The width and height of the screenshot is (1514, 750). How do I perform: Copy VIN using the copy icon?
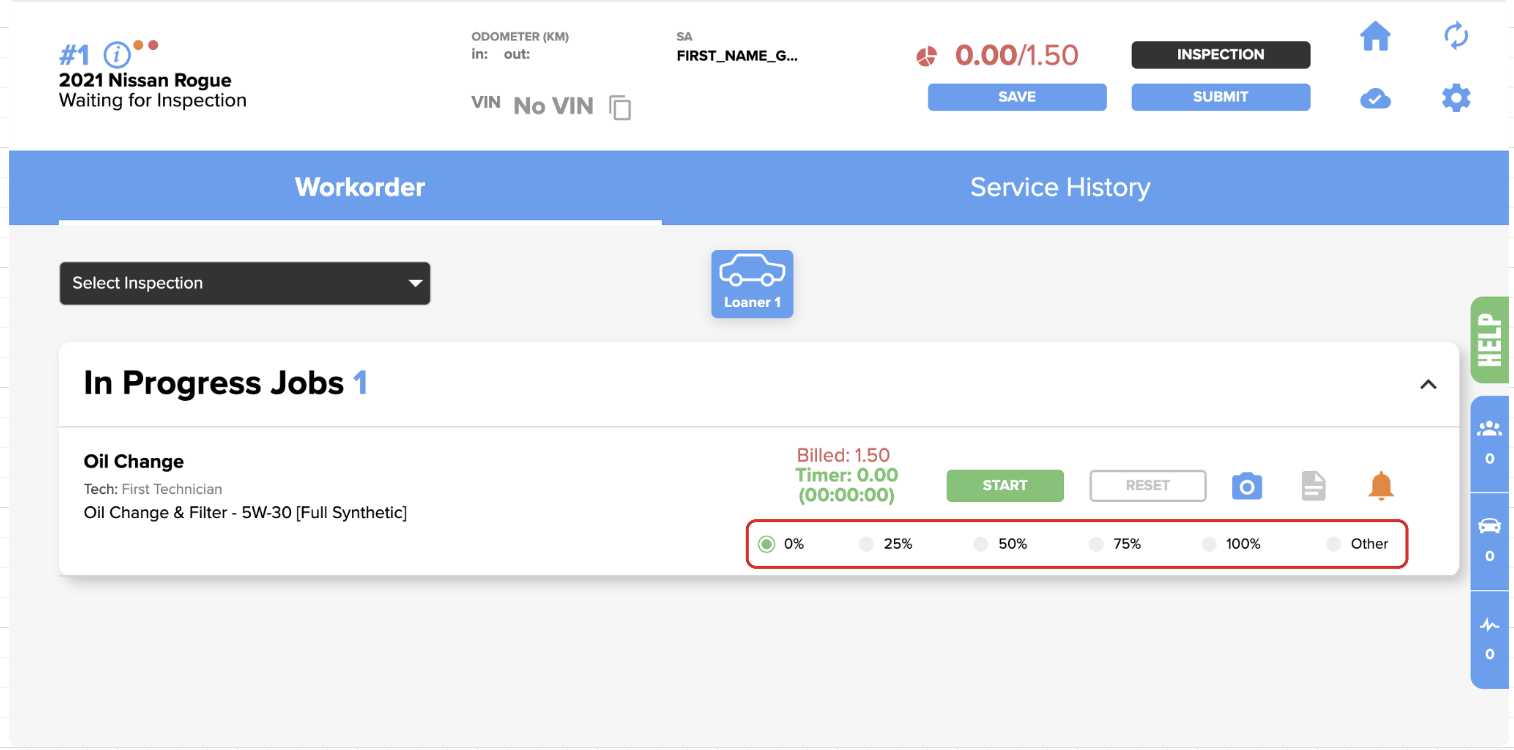coord(620,107)
